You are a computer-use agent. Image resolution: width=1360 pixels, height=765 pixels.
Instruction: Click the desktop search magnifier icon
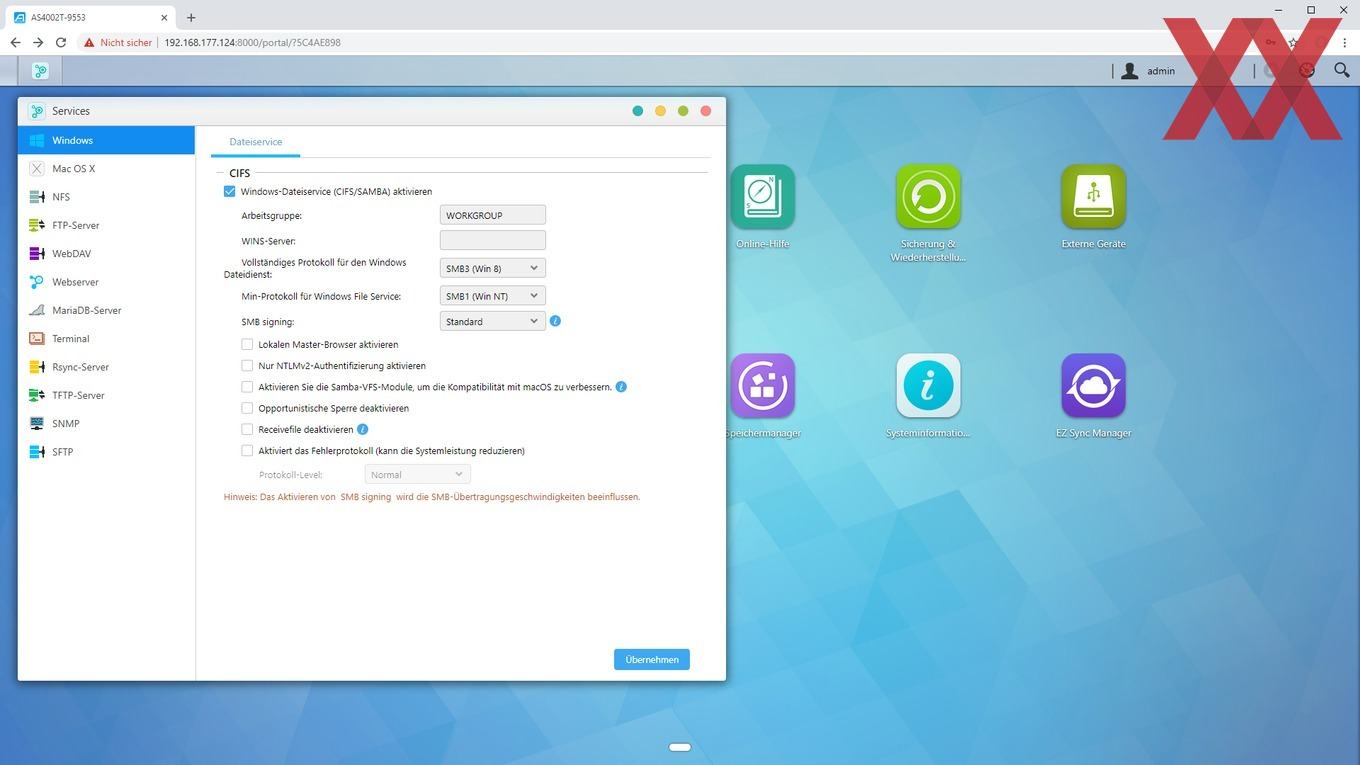coord(1341,70)
